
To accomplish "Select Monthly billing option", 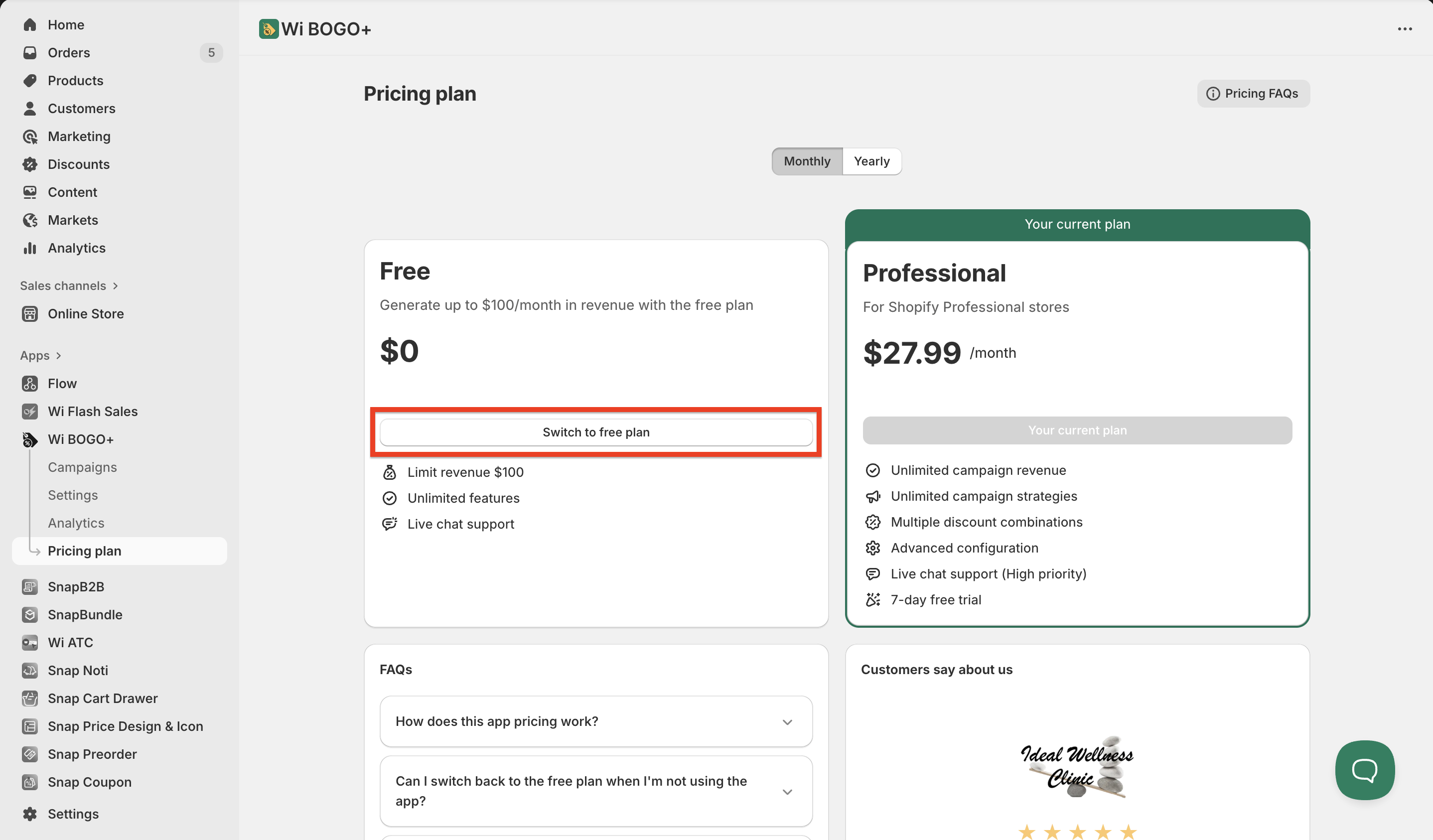I will coord(806,161).
